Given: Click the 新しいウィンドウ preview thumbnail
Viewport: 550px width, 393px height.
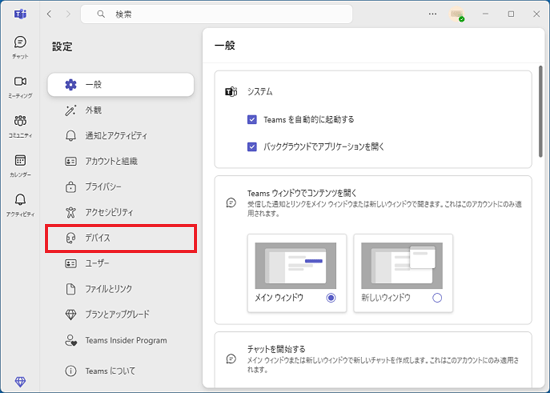Looking at the screenshot, I should click(402, 265).
